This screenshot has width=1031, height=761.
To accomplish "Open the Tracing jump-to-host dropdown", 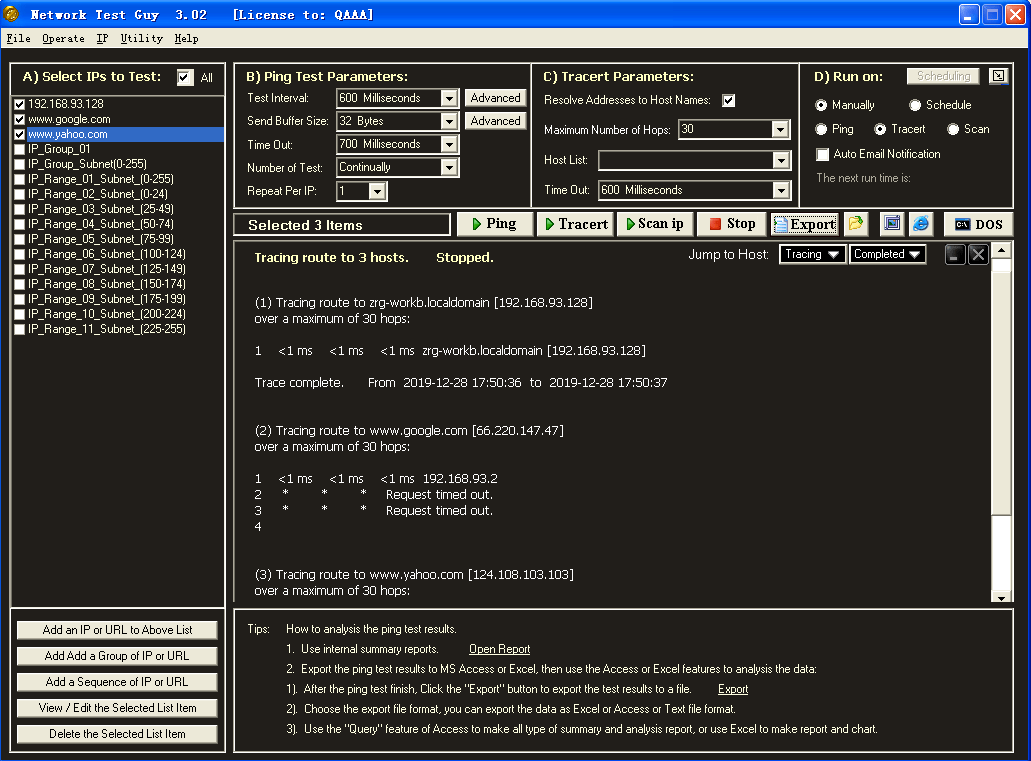I will click(x=812, y=255).
